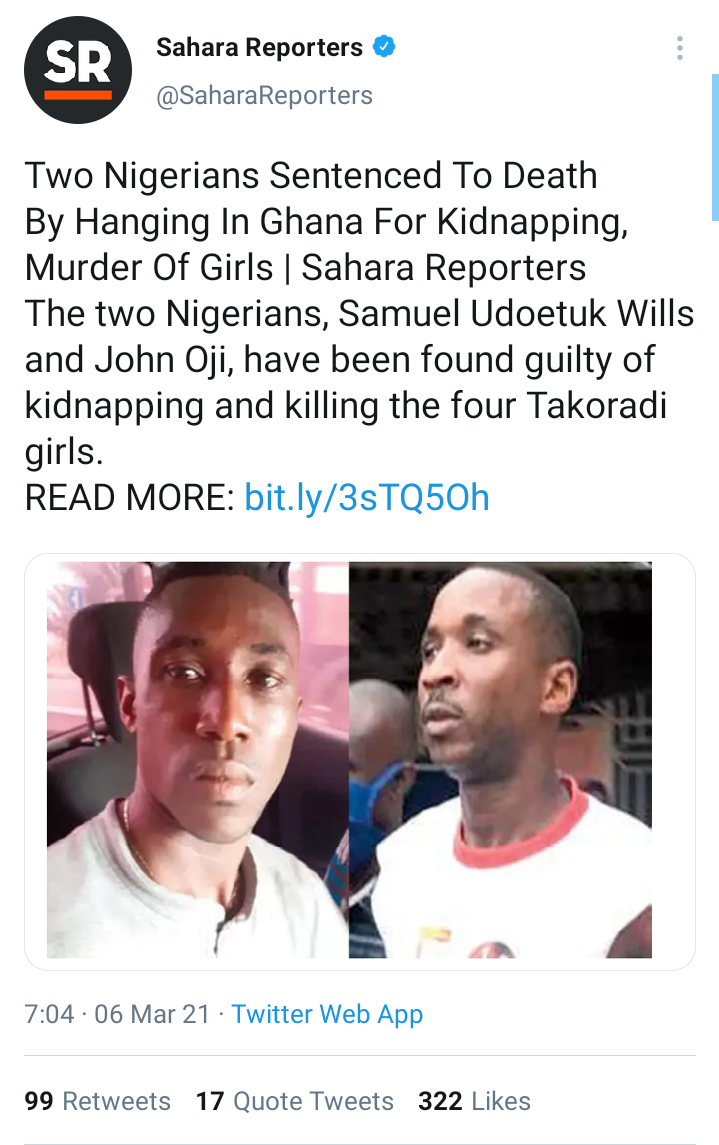Click the orange bar in the SR logo
The image size is (719, 1145).
78,95
